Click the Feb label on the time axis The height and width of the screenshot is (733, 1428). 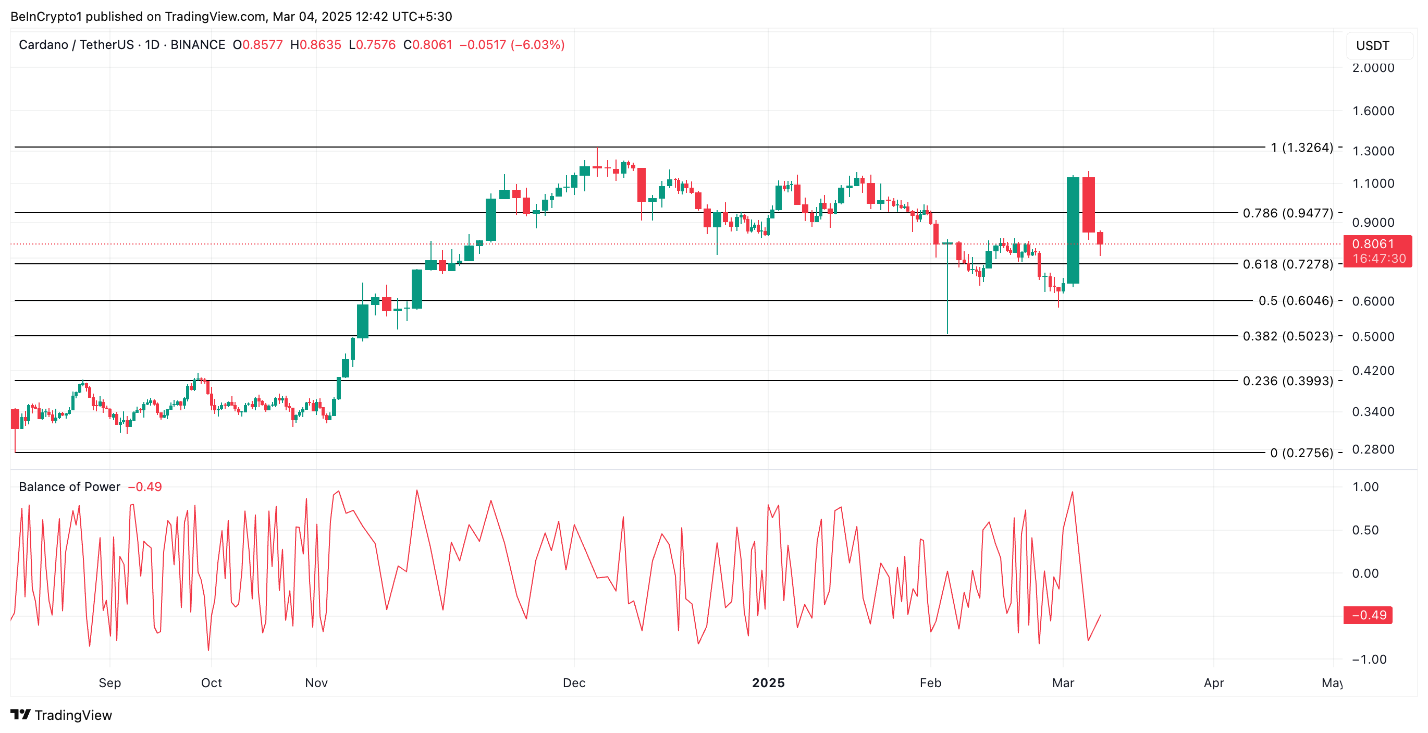(x=930, y=683)
